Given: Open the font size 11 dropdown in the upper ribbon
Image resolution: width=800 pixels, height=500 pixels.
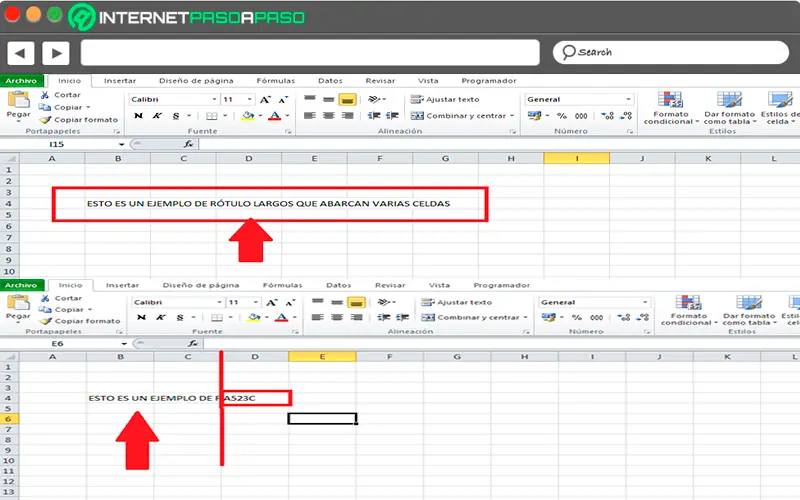Looking at the screenshot, I should tap(249, 99).
